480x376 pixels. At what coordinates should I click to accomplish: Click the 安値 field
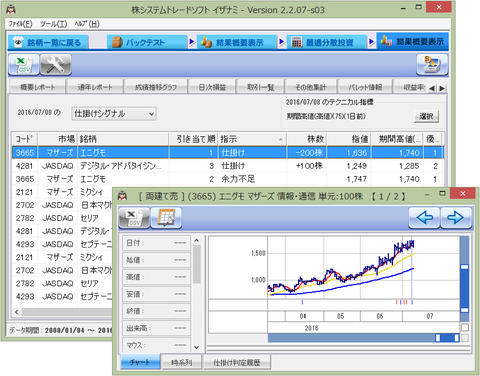156,294
